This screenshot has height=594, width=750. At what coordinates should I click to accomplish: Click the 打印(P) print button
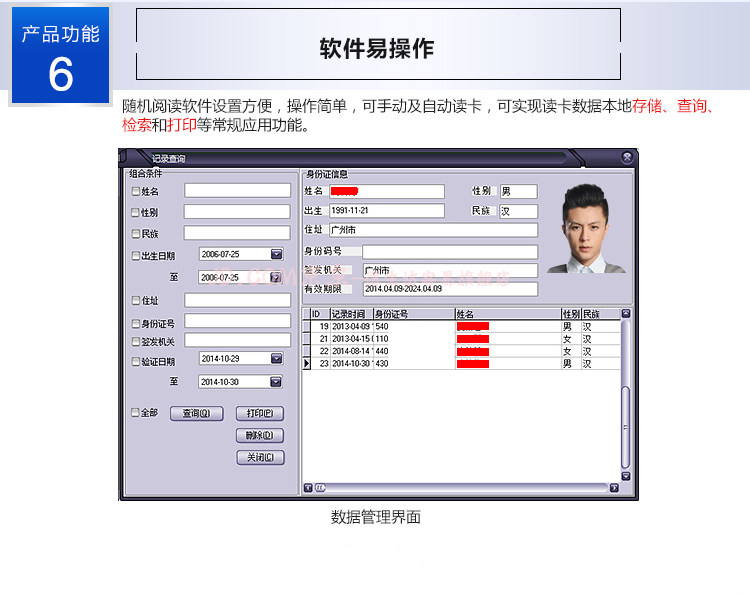point(260,414)
